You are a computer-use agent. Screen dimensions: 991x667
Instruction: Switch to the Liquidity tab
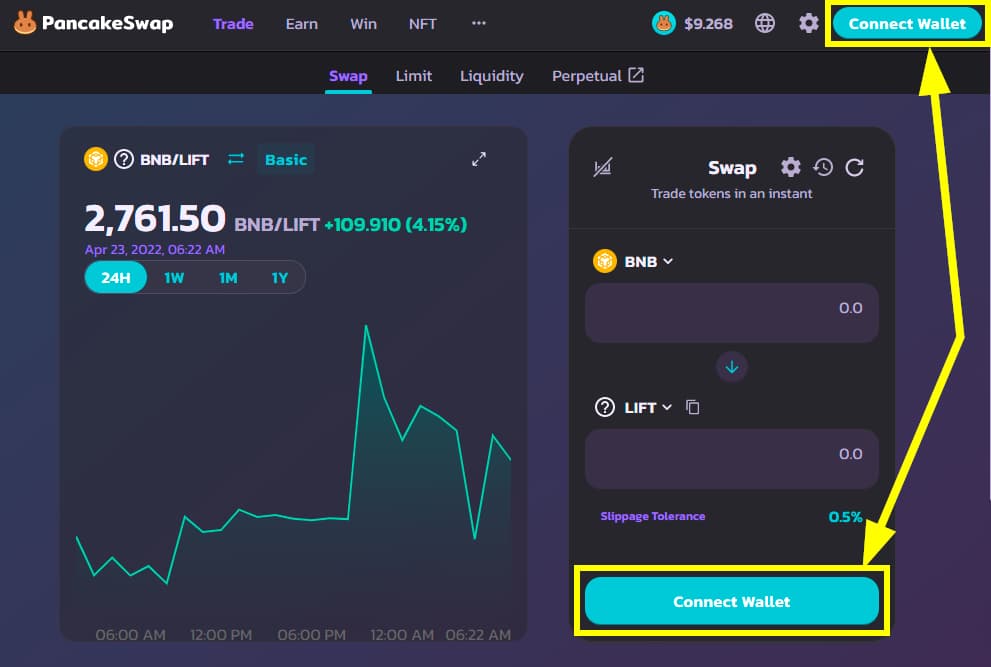pos(492,76)
